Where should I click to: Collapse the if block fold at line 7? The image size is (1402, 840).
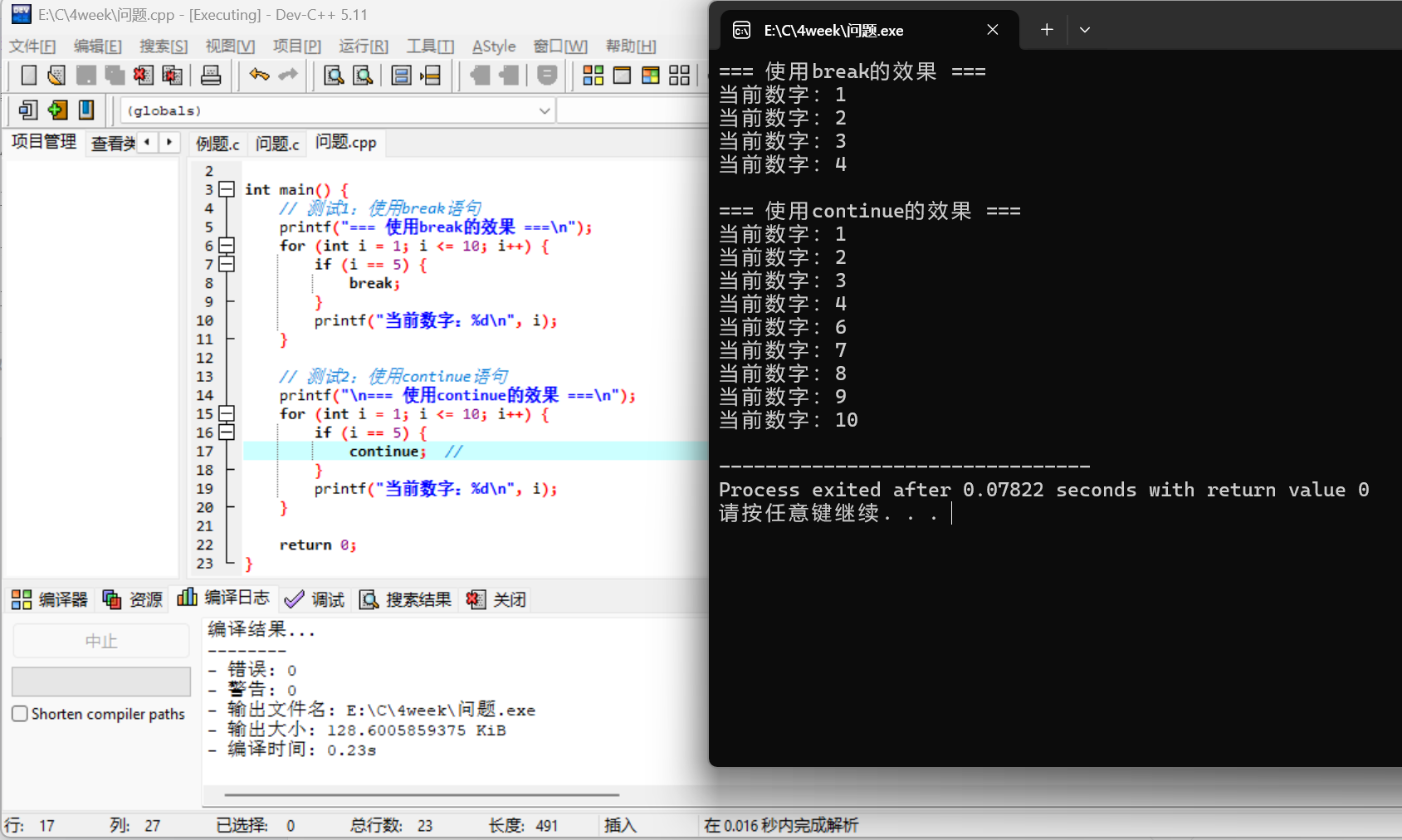(227, 264)
